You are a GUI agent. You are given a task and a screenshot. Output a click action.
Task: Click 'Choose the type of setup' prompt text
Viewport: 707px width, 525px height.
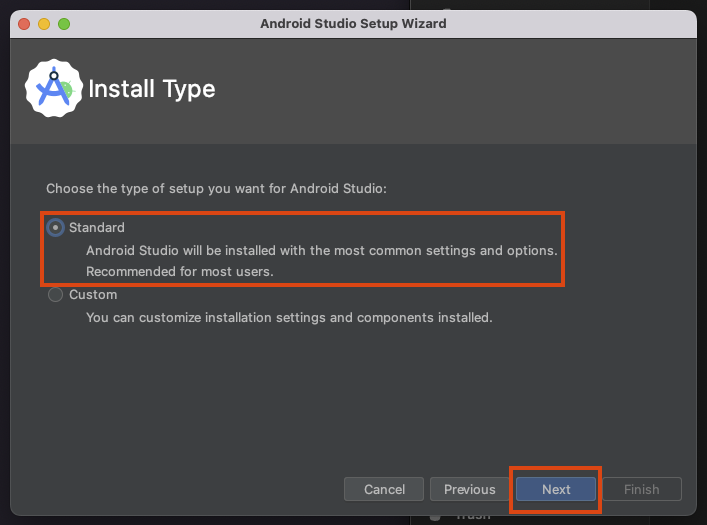pyautogui.click(x=216, y=189)
